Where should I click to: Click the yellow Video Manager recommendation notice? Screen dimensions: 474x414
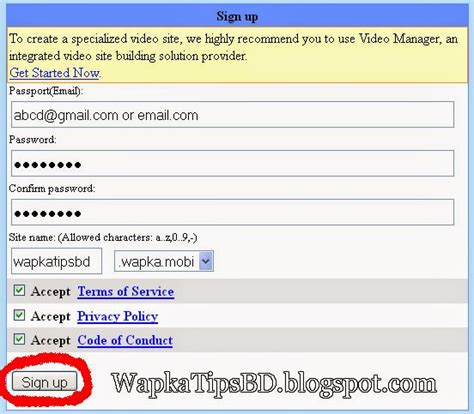pyautogui.click(x=237, y=55)
